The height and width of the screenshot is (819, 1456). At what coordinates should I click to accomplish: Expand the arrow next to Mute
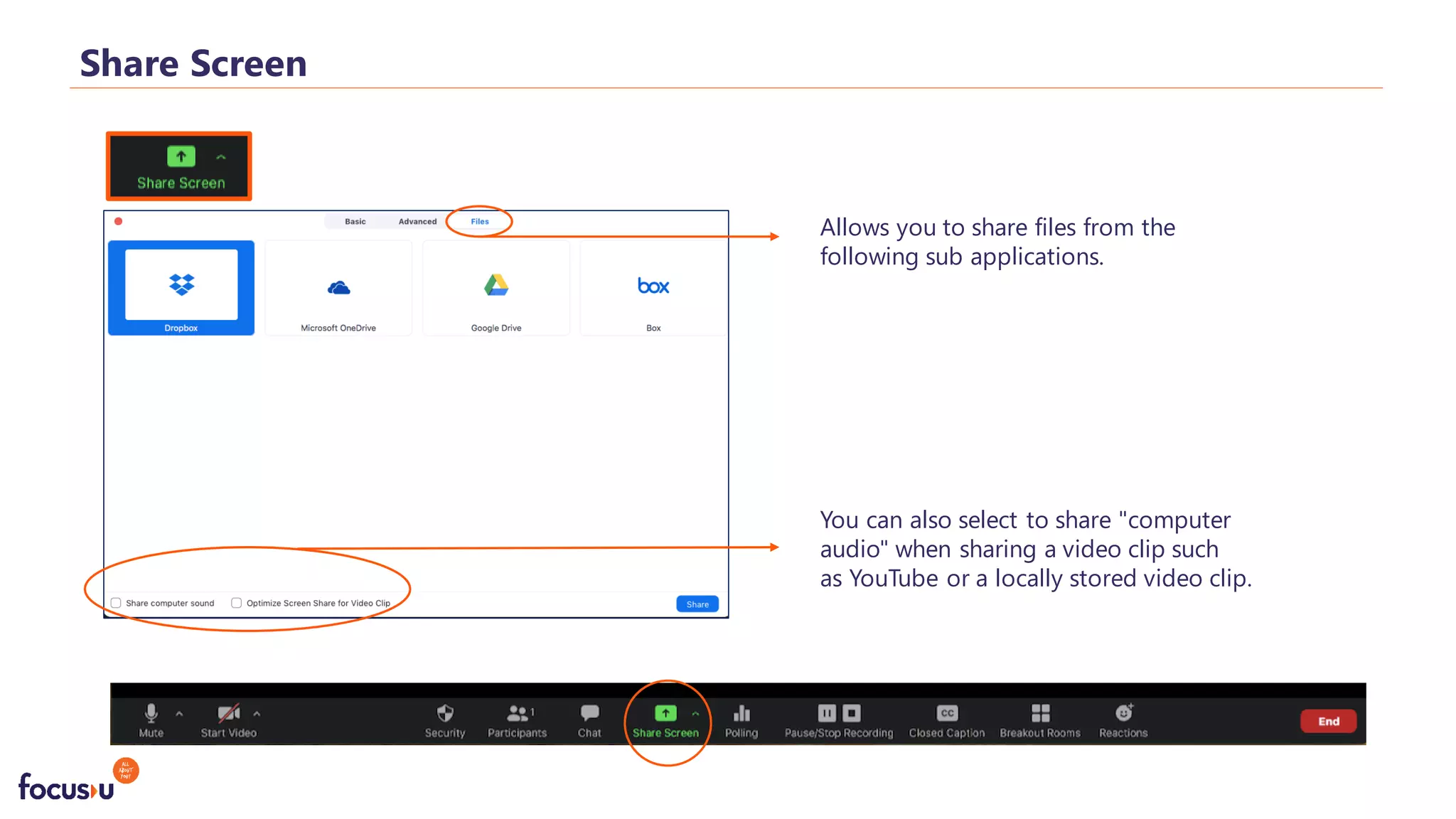[179, 713]
